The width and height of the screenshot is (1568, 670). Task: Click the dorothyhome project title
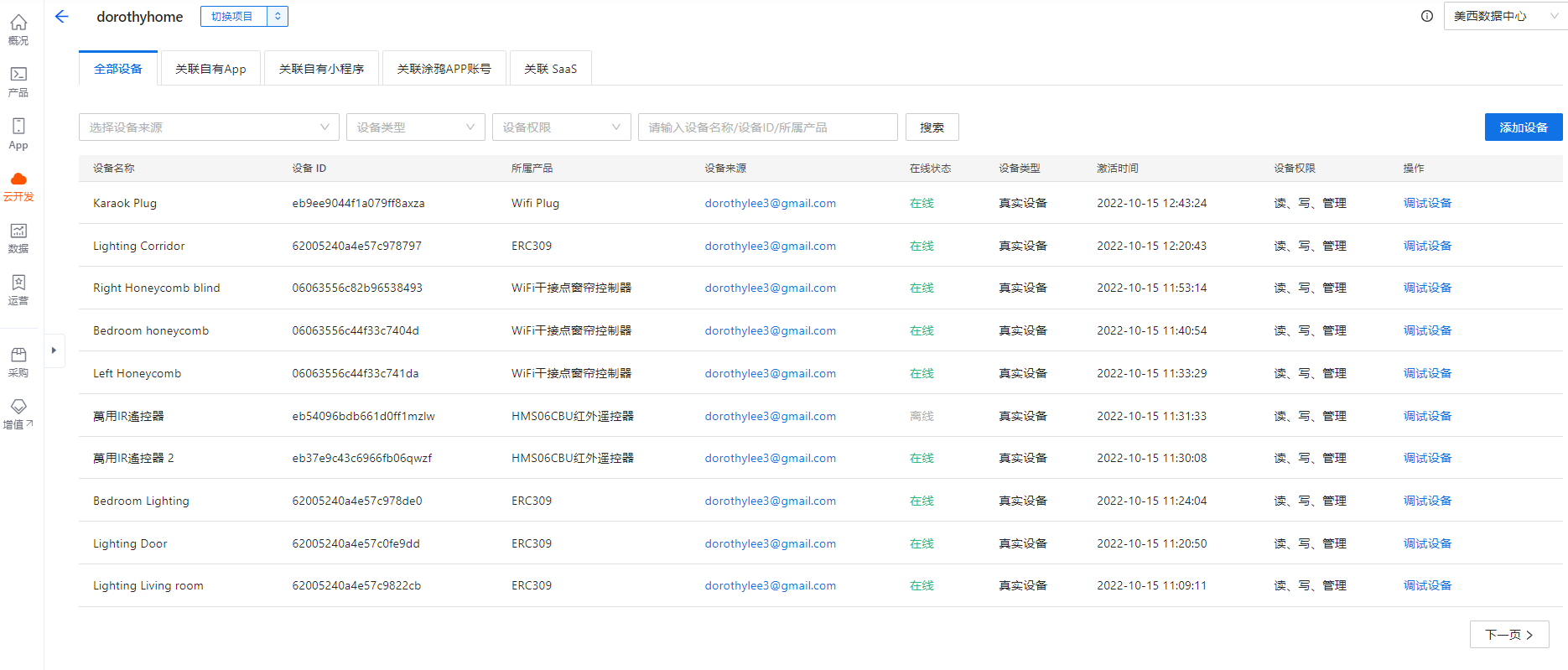click(x=140, y=17)
